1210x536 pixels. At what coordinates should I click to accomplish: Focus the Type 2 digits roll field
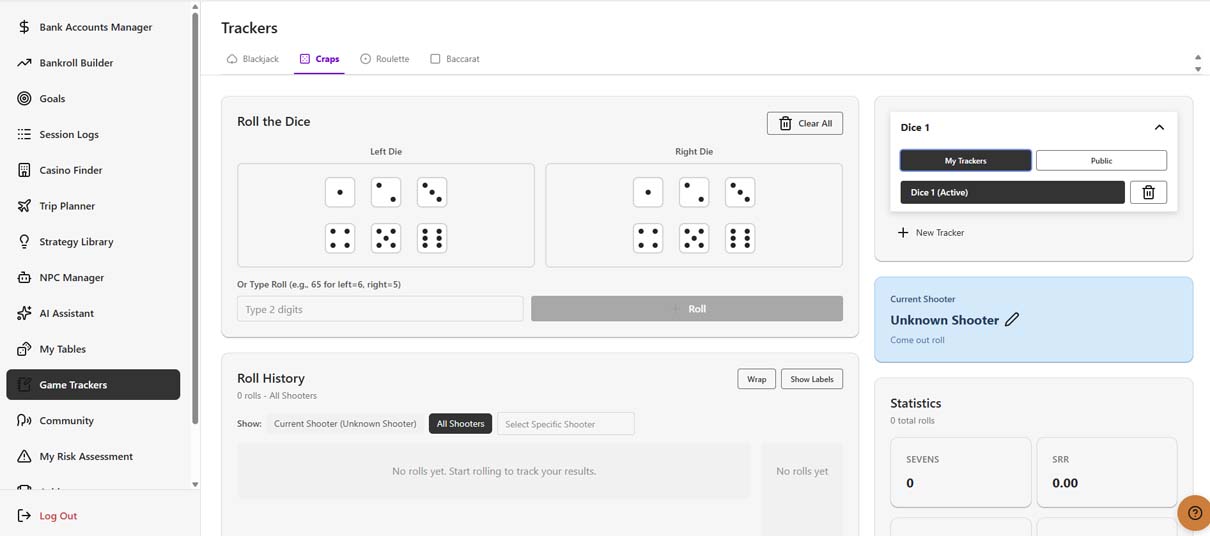coord(380,309)
